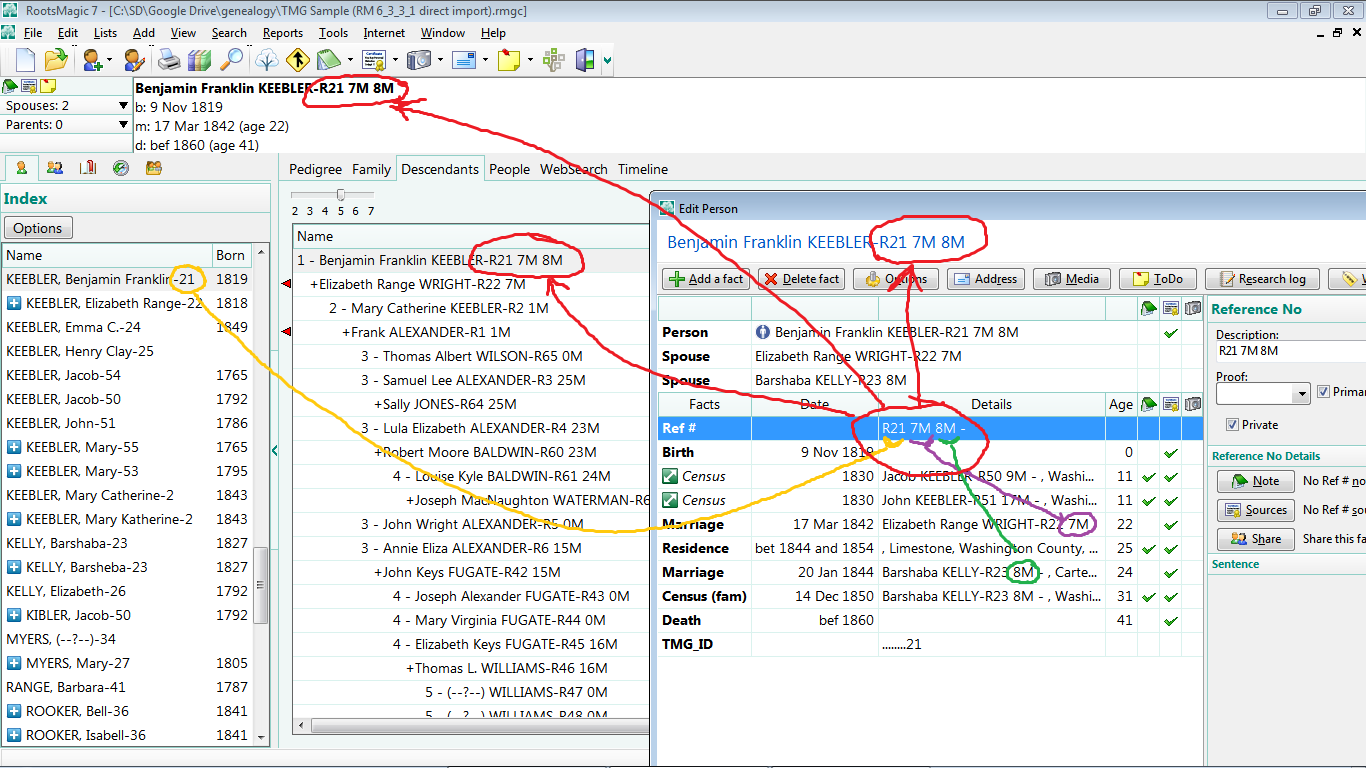Screen dimensions: 1366x768
Task: Click the Delete fact button
Action: point(801,279)
